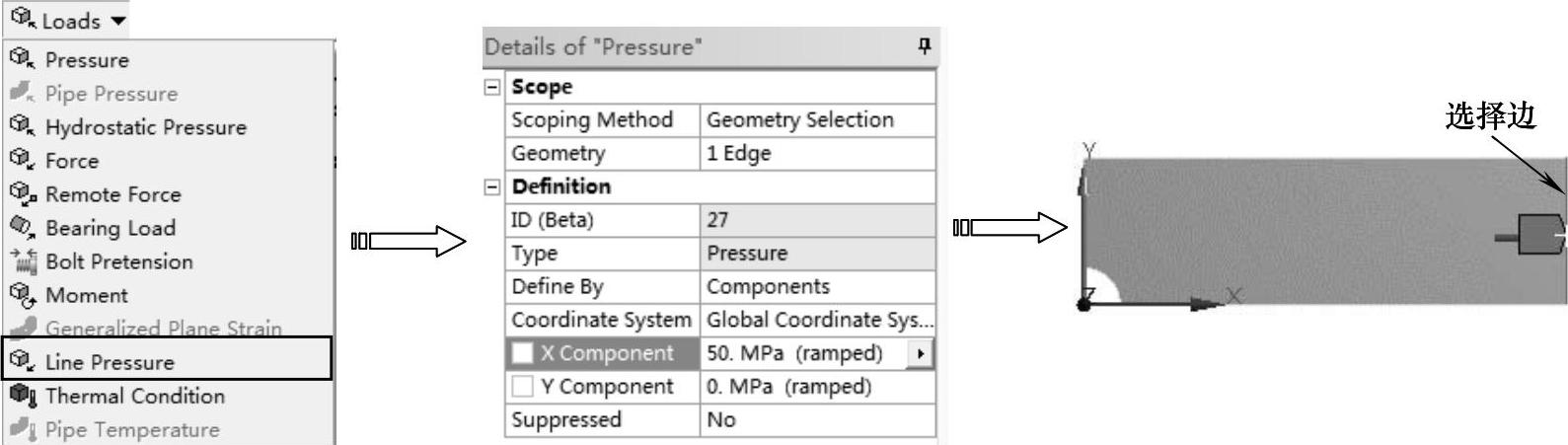Click the Remote Force icon
Screen dimensions: 1568x445
23,193
